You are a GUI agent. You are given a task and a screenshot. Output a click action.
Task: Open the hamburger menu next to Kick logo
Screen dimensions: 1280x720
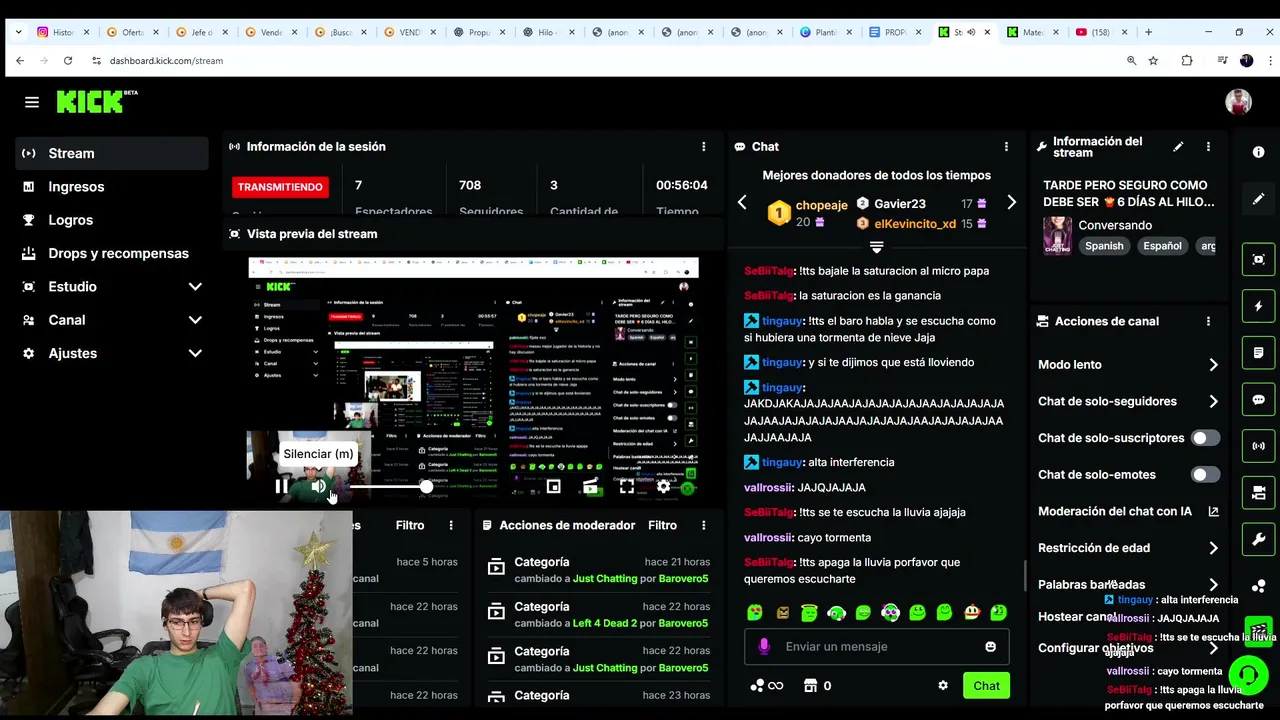coord(32,102)
